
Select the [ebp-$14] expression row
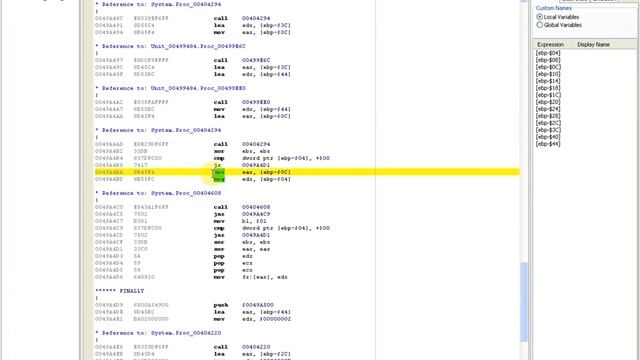pyautogui.click(x=548, y=81)
